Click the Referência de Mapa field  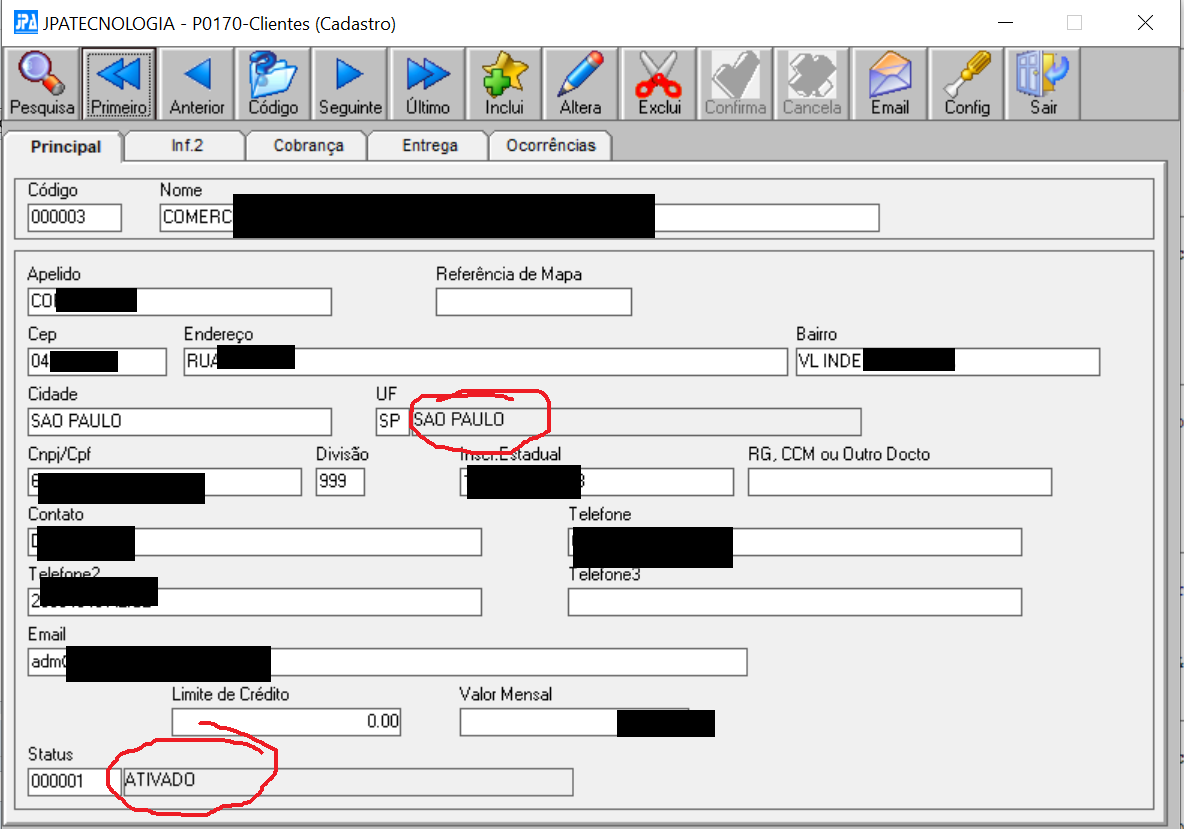click(x=534, y=301)
